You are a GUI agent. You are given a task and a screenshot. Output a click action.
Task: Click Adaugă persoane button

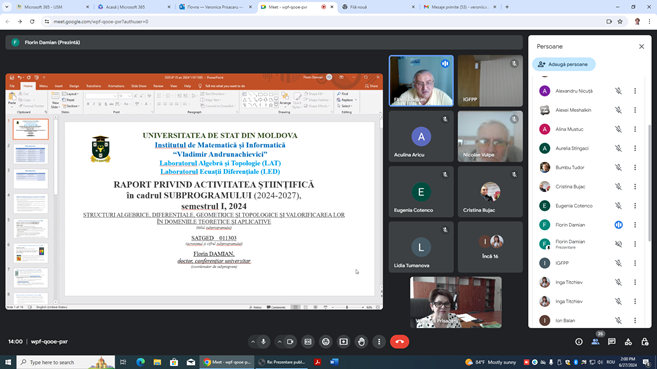[x=564, y=64]
